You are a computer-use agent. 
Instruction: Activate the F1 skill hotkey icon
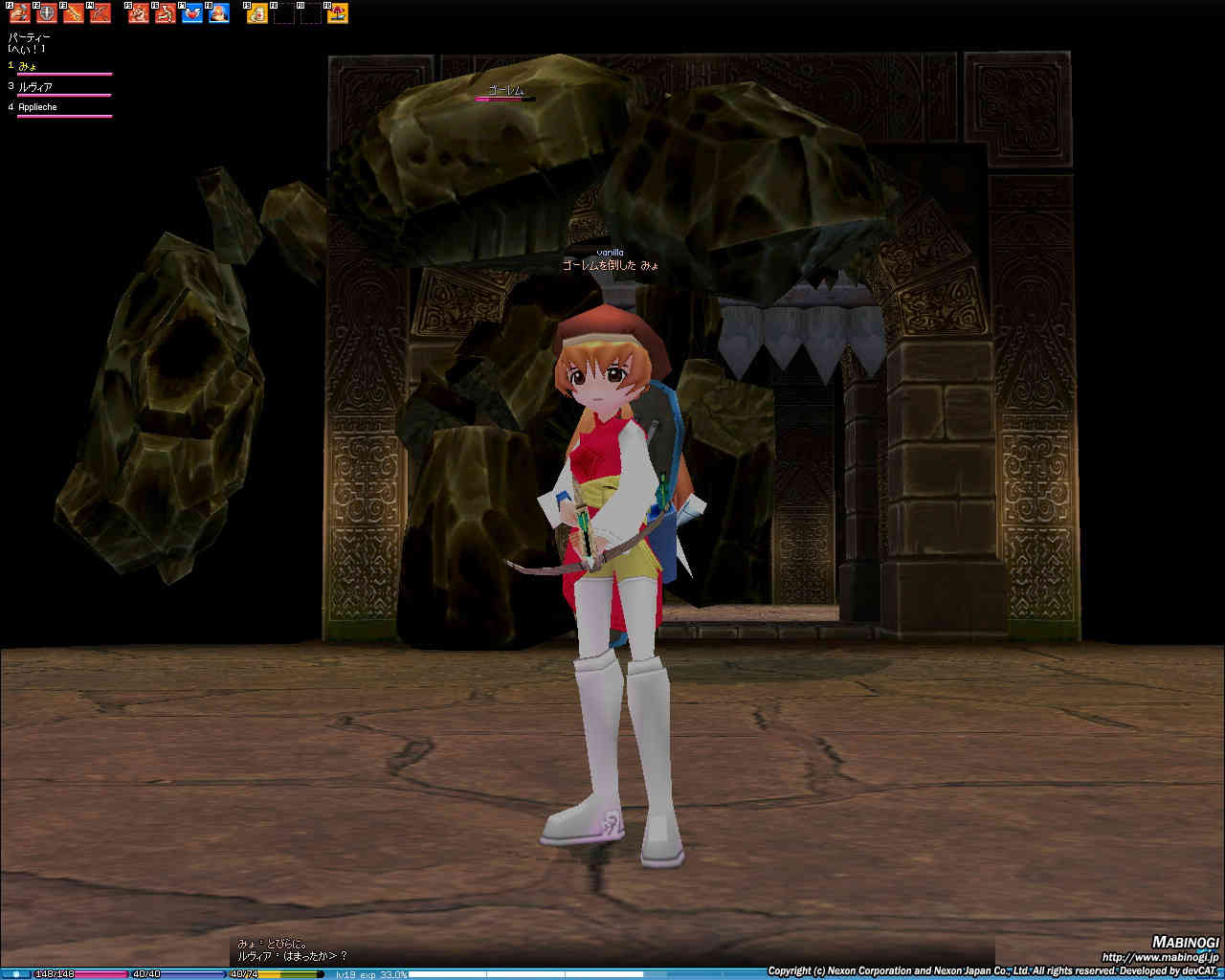pos(20,13)
